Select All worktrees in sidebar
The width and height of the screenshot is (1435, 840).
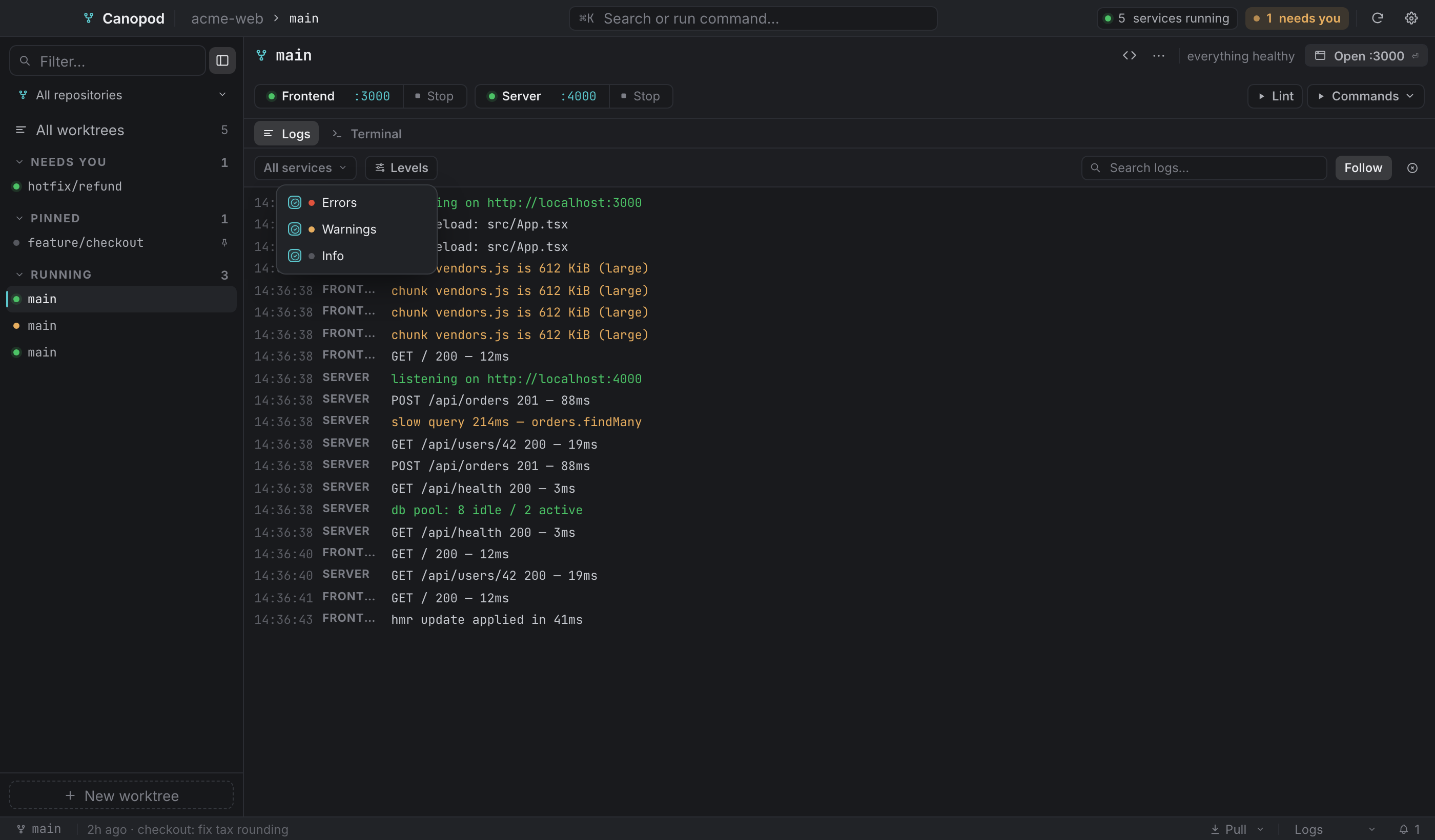(x=122, y=130)
